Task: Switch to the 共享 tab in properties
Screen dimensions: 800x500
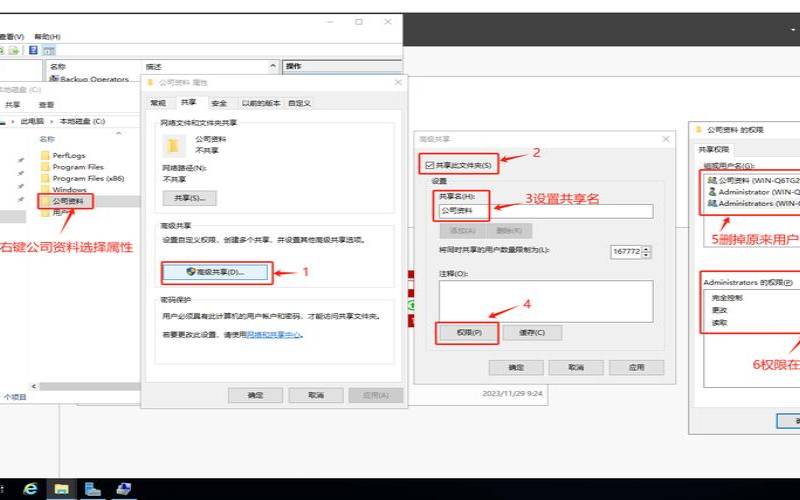Action: click(189, 103)
